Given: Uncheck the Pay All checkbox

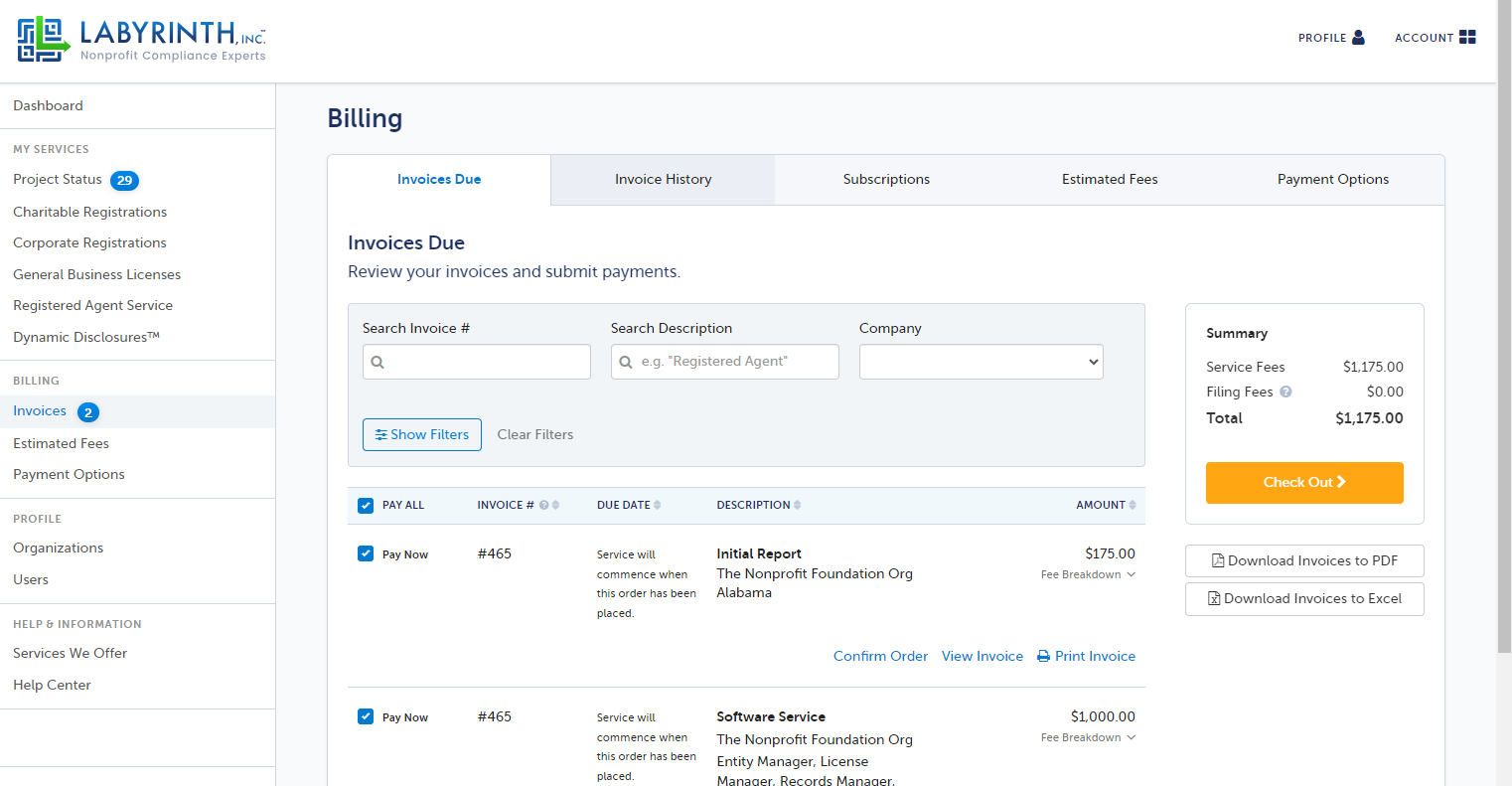Looking at the screenshot, I should click(366, 506).
